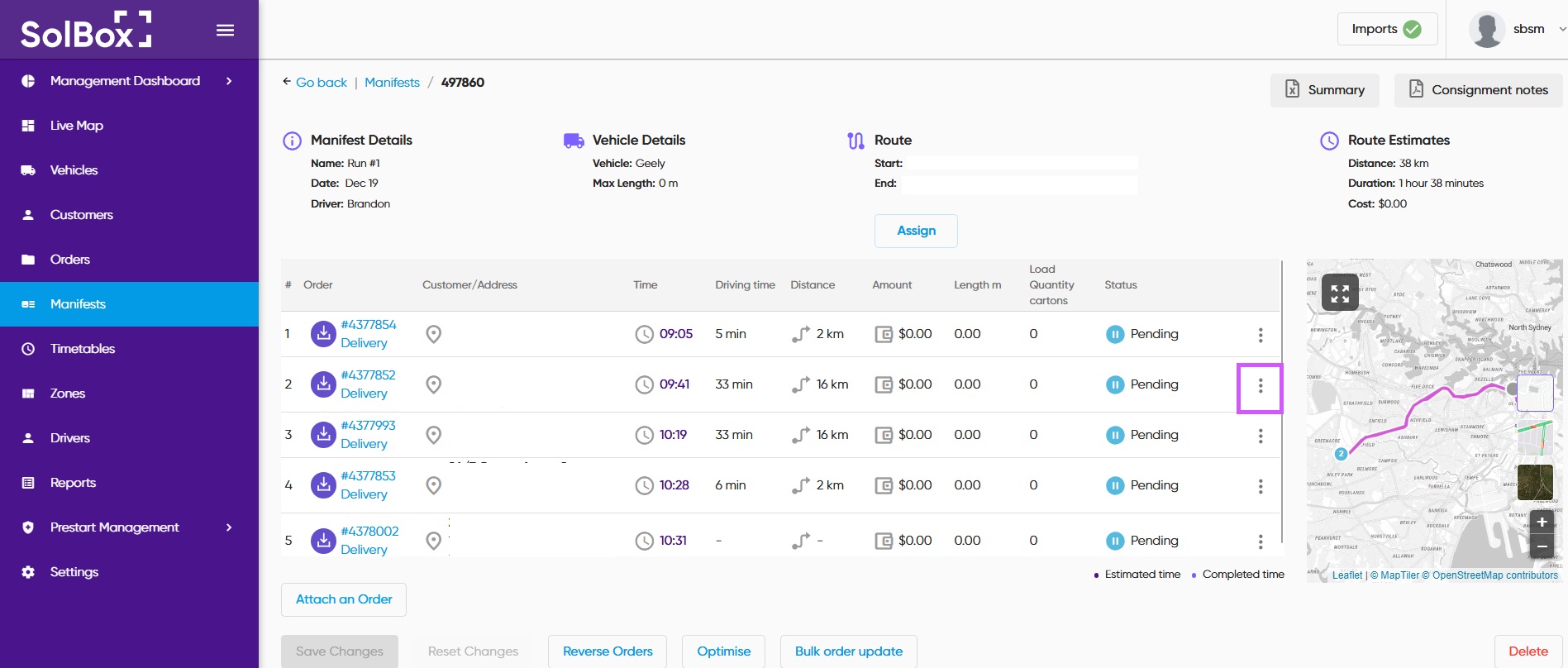Expand the map to fullscreen
The image size is (1568, 668).
click(1340, 293)
